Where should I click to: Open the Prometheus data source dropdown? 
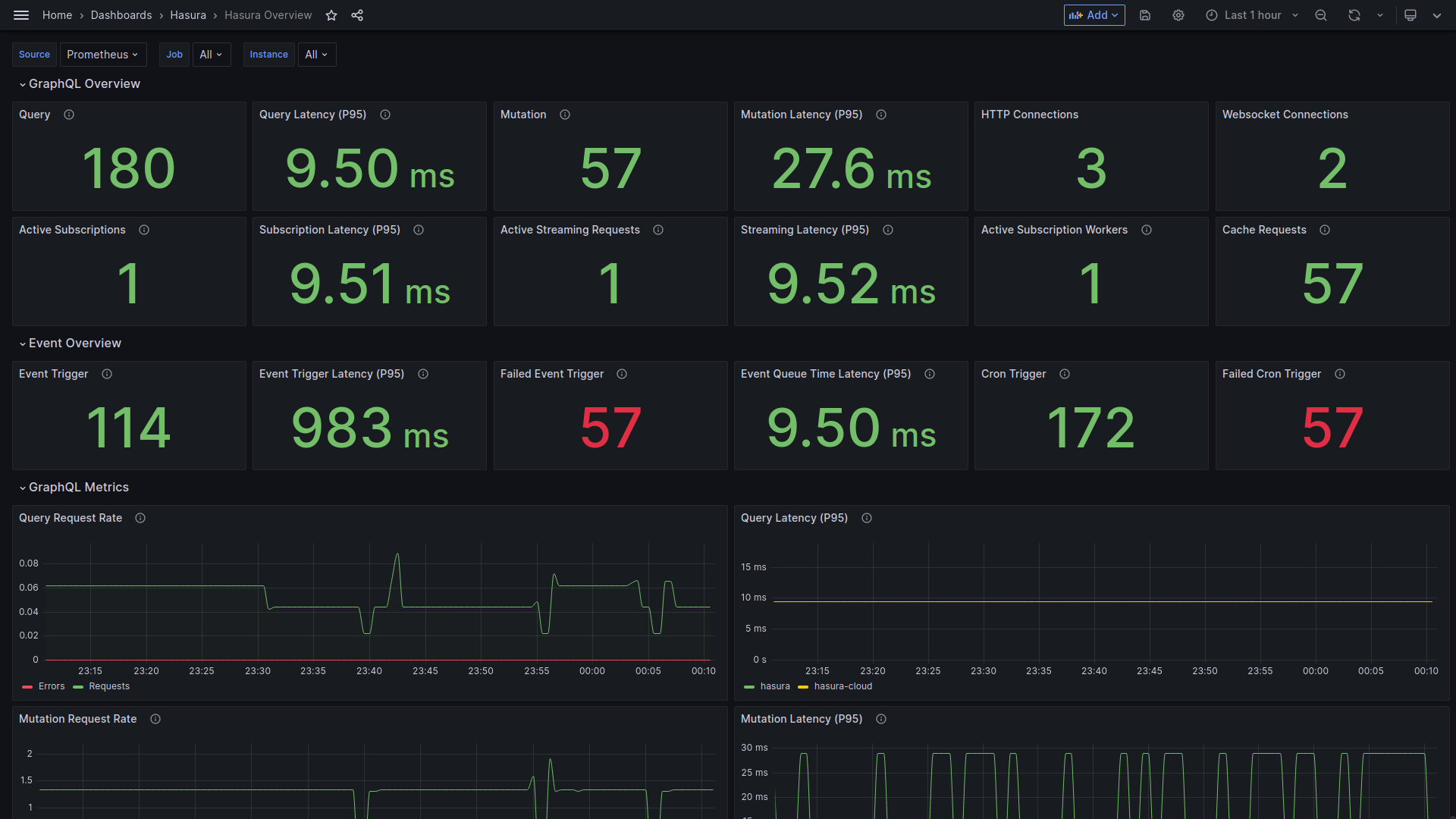point(103,54)
